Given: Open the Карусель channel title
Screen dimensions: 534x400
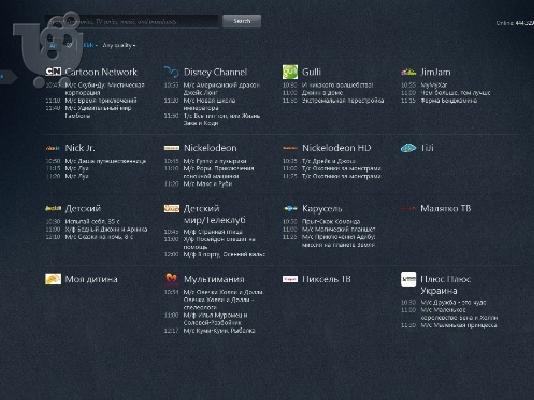Looking at the screenshot, I should pos(322,208).
